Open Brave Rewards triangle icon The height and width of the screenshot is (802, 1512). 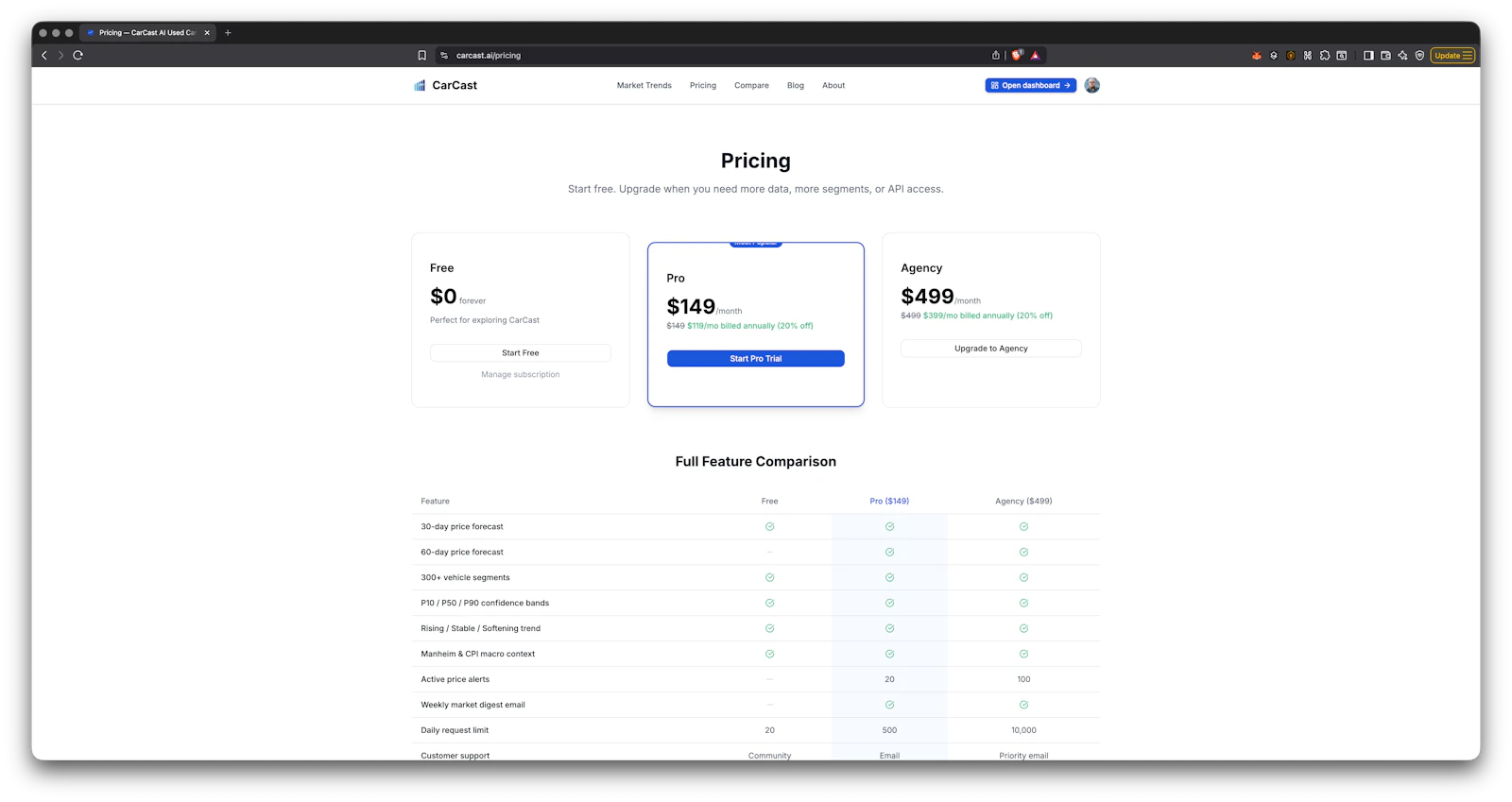click(x=1035, y=55)
